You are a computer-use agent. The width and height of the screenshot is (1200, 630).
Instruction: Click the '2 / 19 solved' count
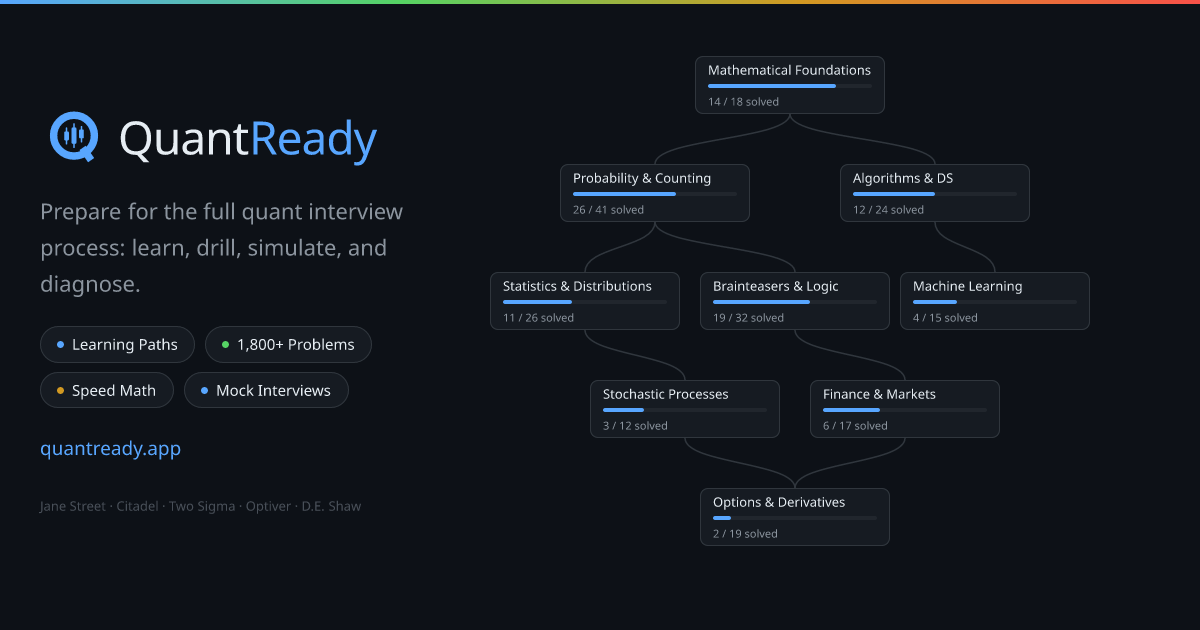(745, 534)
